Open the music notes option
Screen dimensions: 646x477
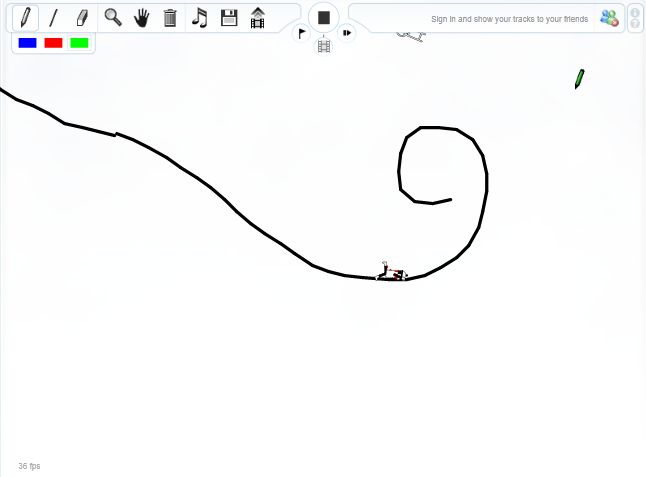(200, 18)
